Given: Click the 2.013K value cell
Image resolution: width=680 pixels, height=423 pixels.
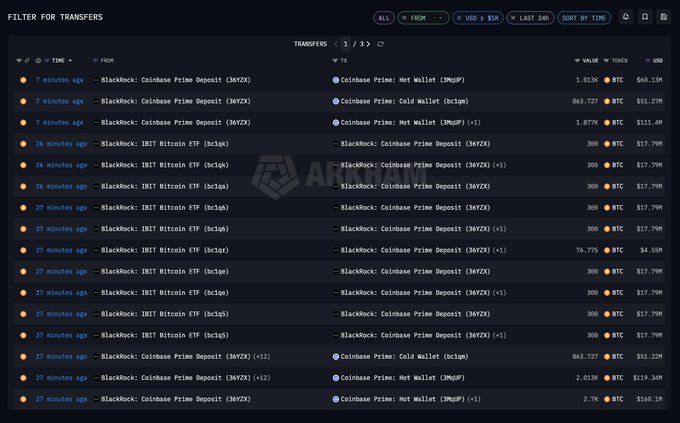Looking at the screenshot, I should 587,377.
